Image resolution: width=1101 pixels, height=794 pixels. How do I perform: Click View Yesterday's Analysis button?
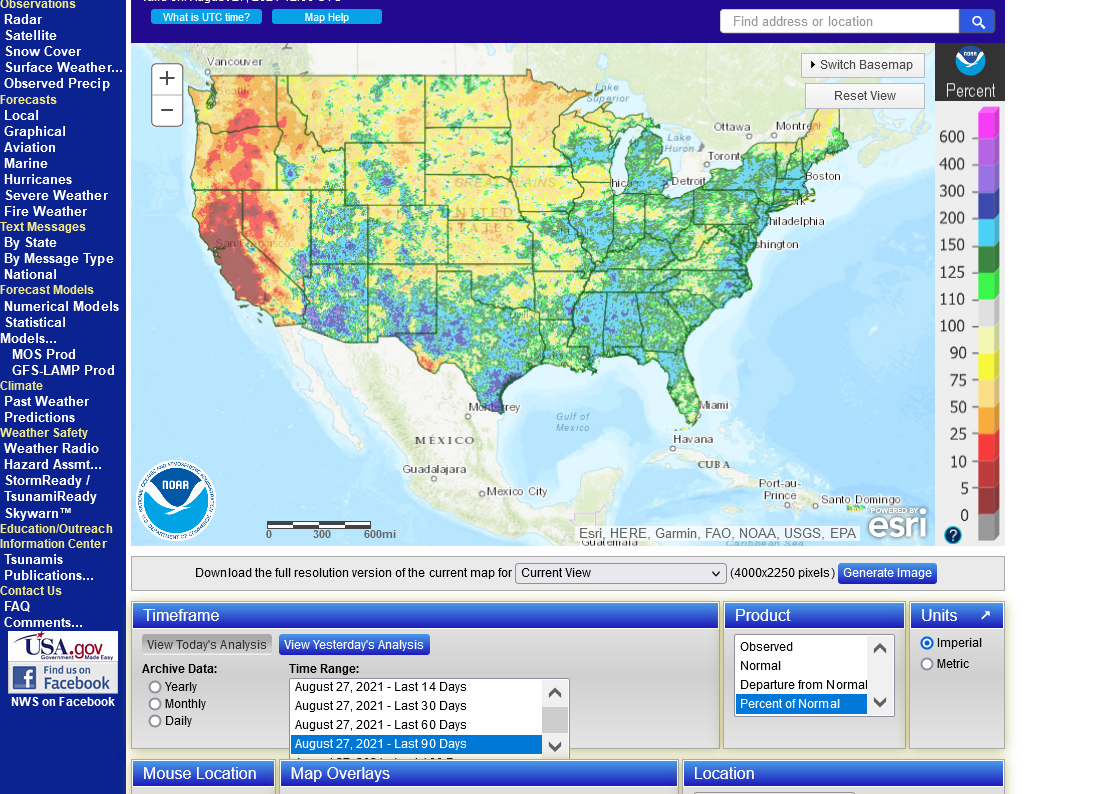[354, 644]
